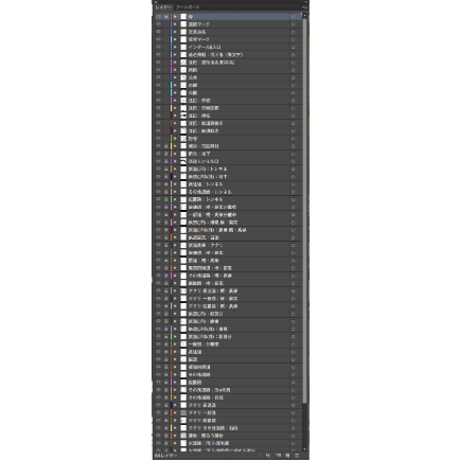Click the target circle of the 信号マーク layer

click(x=293, y=39)
